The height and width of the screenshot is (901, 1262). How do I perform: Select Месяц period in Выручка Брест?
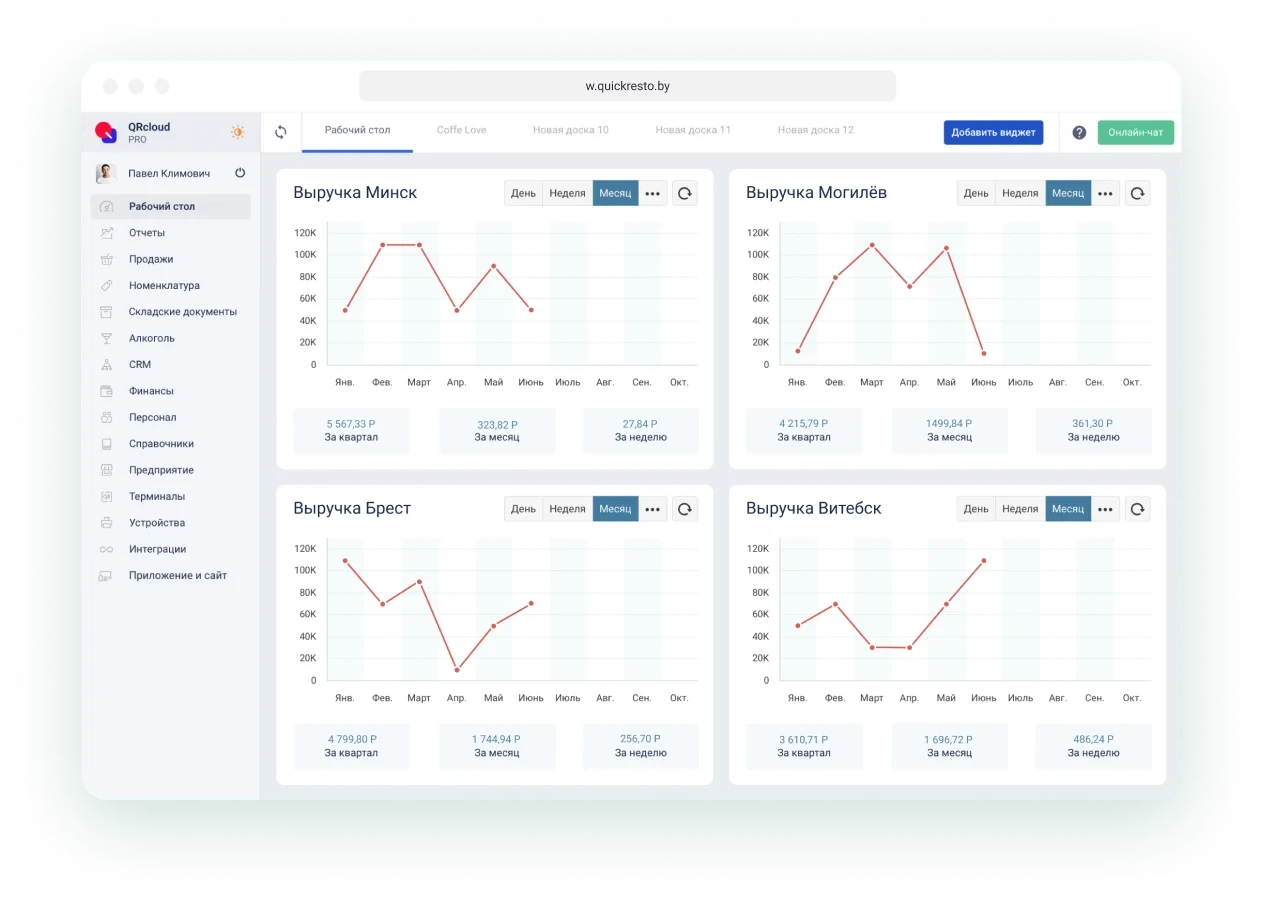pyautogui.click(x=615, y=509)
